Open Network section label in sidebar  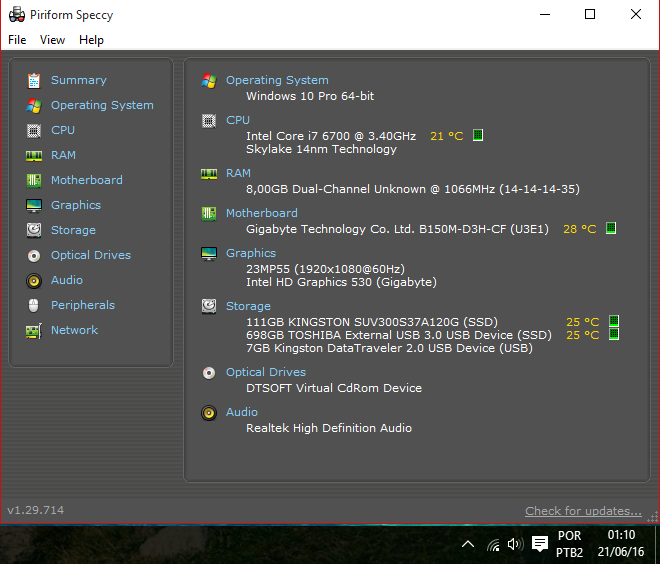coord(75,330)
